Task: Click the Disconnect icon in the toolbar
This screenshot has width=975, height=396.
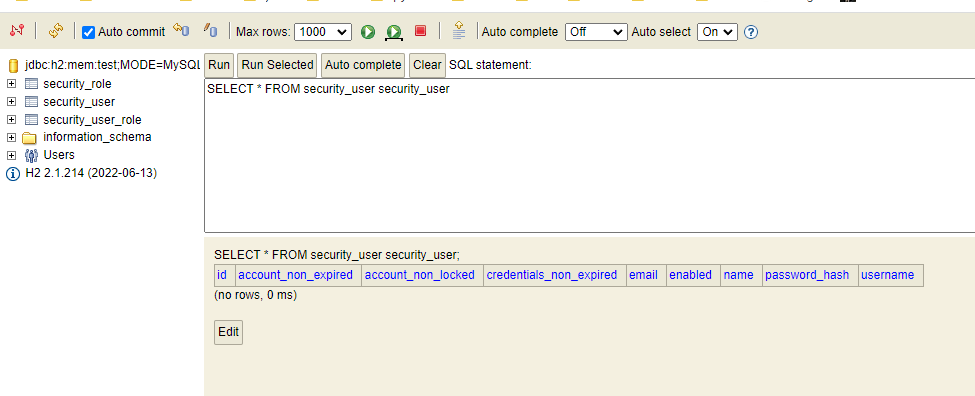Action: [x=17, y=30]
